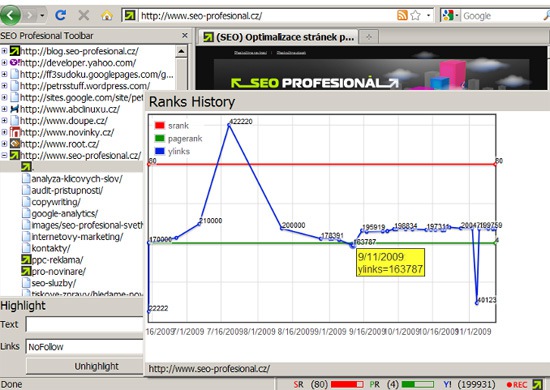Click the REC record indicator
Image resolution: width=550 pixels, height=390 pixels.
point(517,385)
